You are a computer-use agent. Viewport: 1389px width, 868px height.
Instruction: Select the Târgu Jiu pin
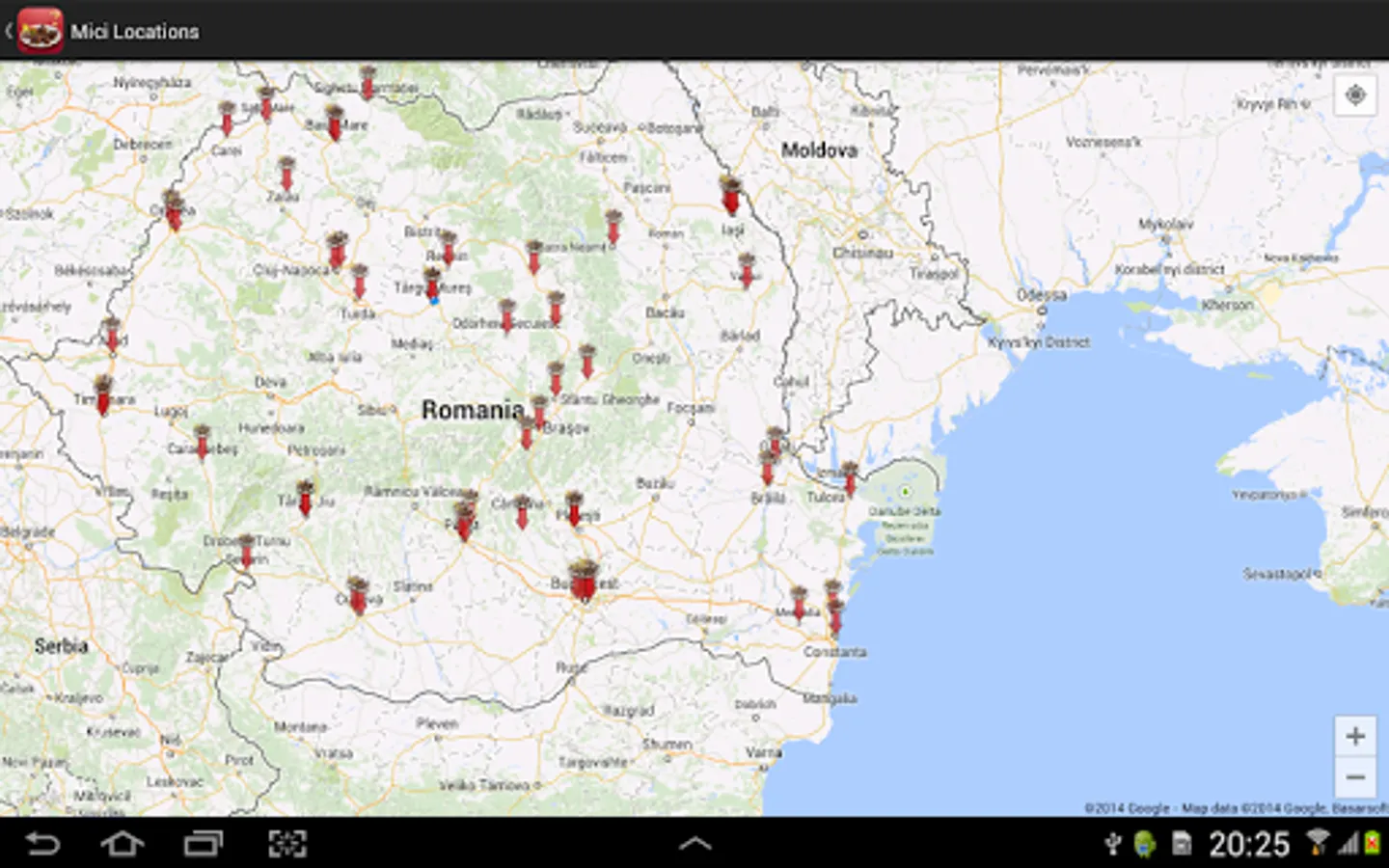306,499
